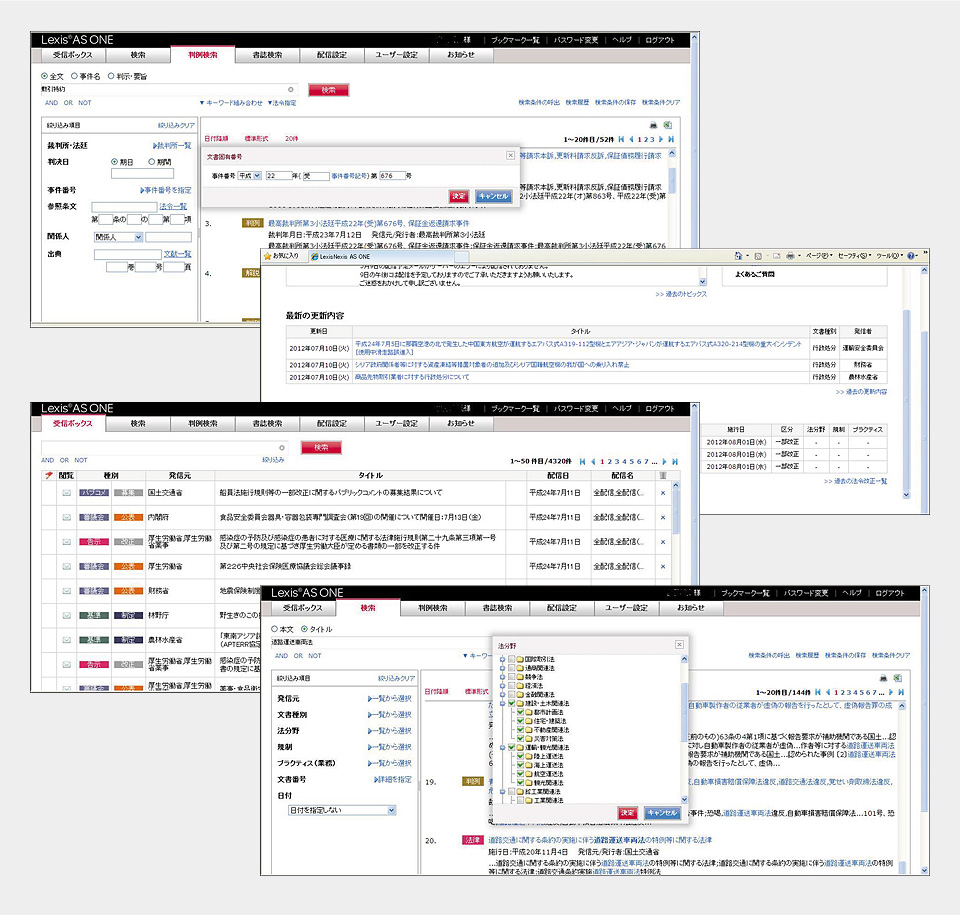Image resolution: width=960 pixels, height=915 pixels.
Task: Uncheck the 都市計画法 checkbox
Action: [520, 712]
